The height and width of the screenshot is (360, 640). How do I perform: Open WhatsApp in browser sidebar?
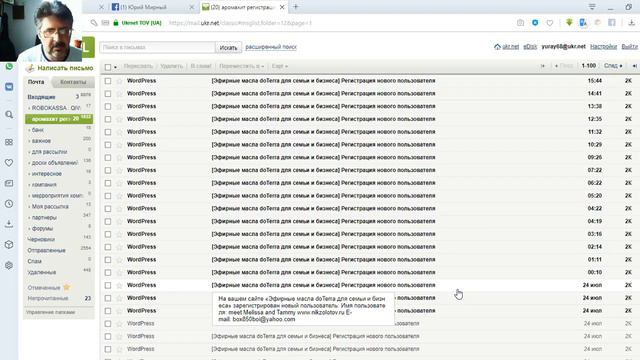click(x=9, y=67)
